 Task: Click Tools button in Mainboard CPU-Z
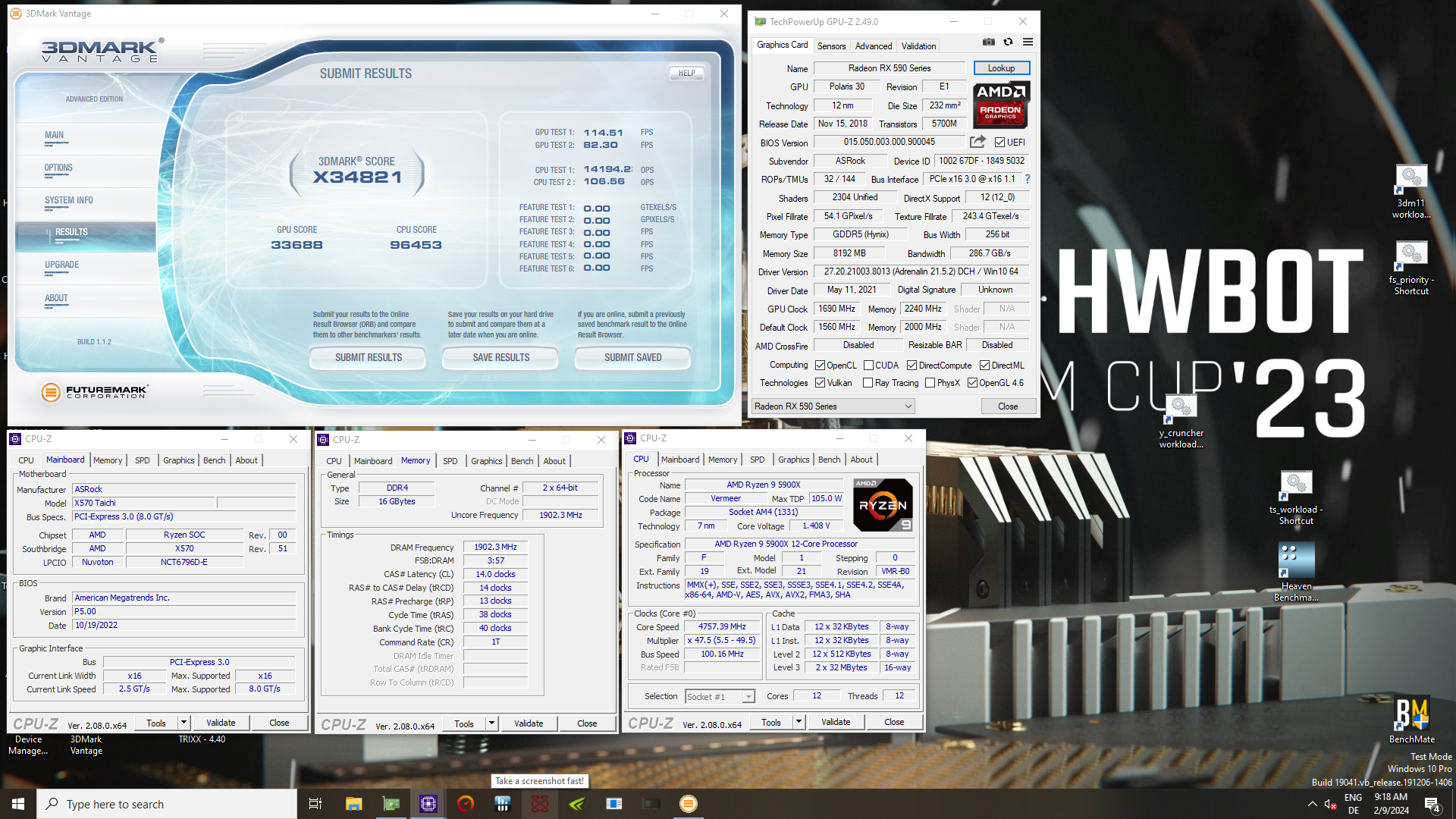[x=156, y=723]
